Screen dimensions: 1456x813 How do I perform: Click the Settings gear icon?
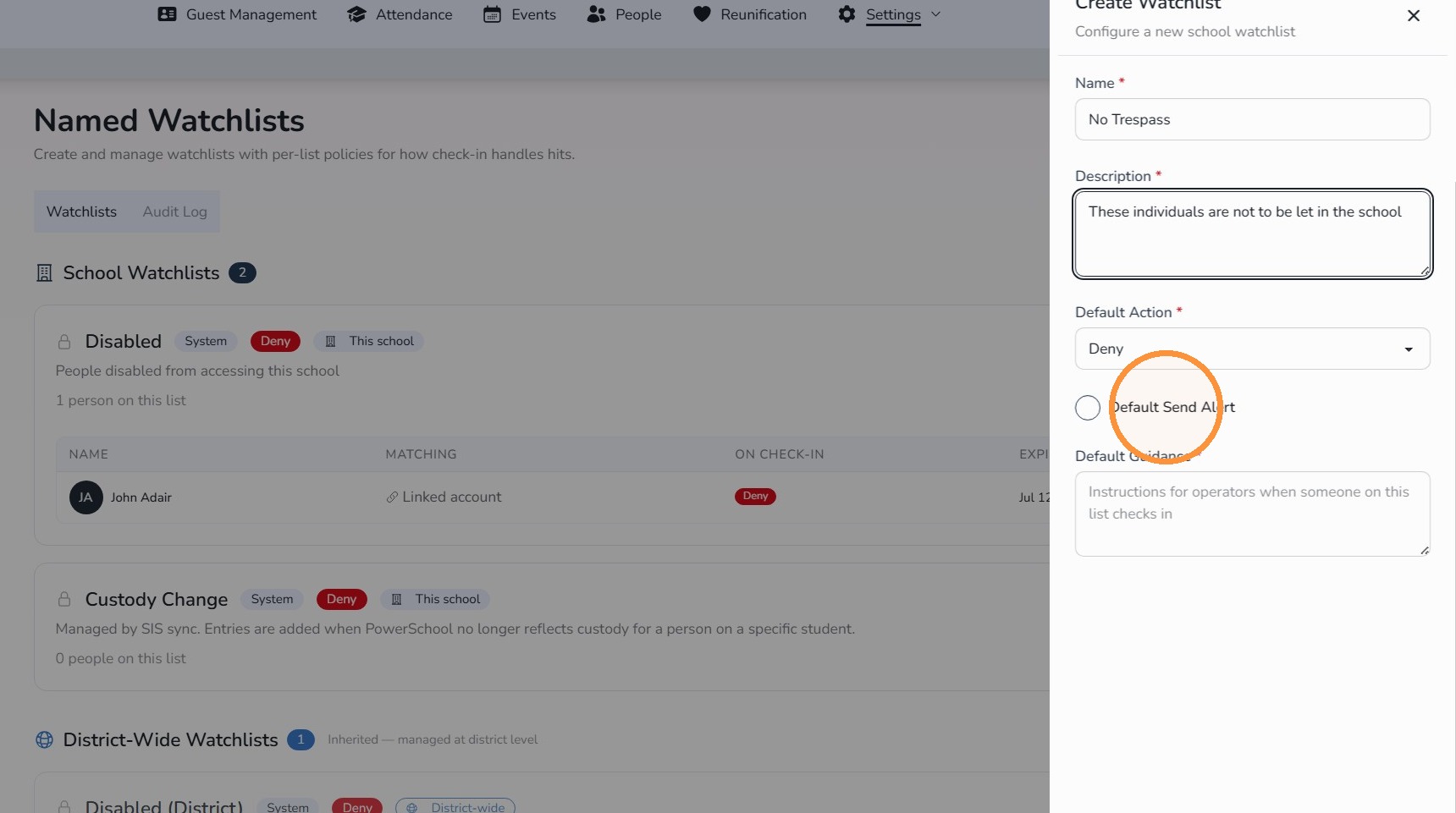click(847, 14)
